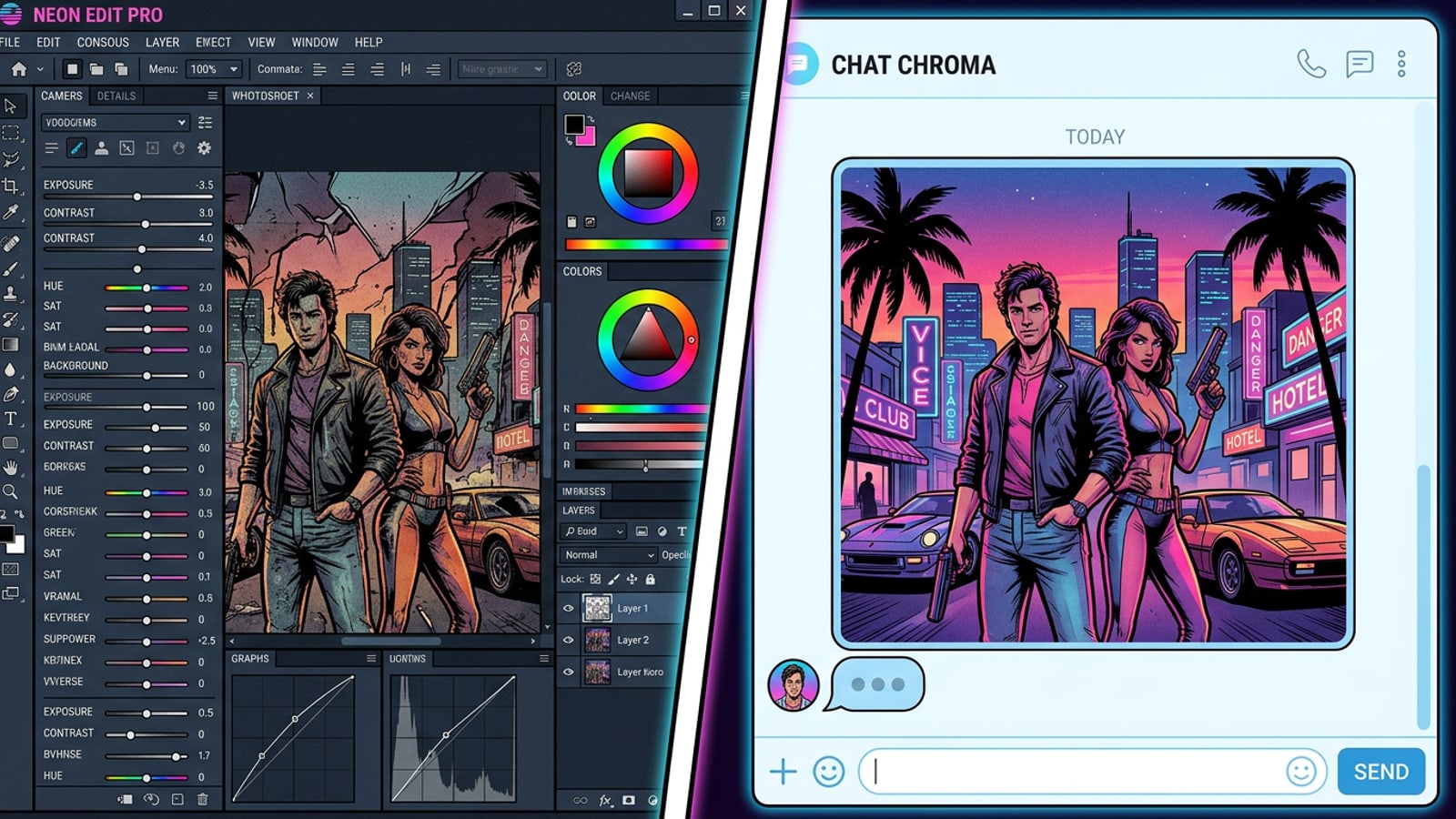Select the Hand tool

click(11, 468)
